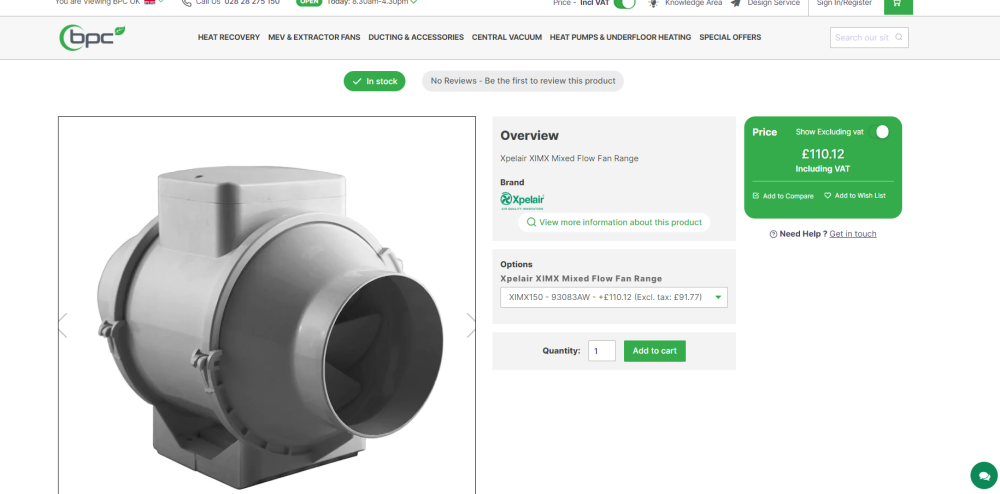Open the Design Service link
This screenshot has width=1000, height=494.
click(773, 3)
